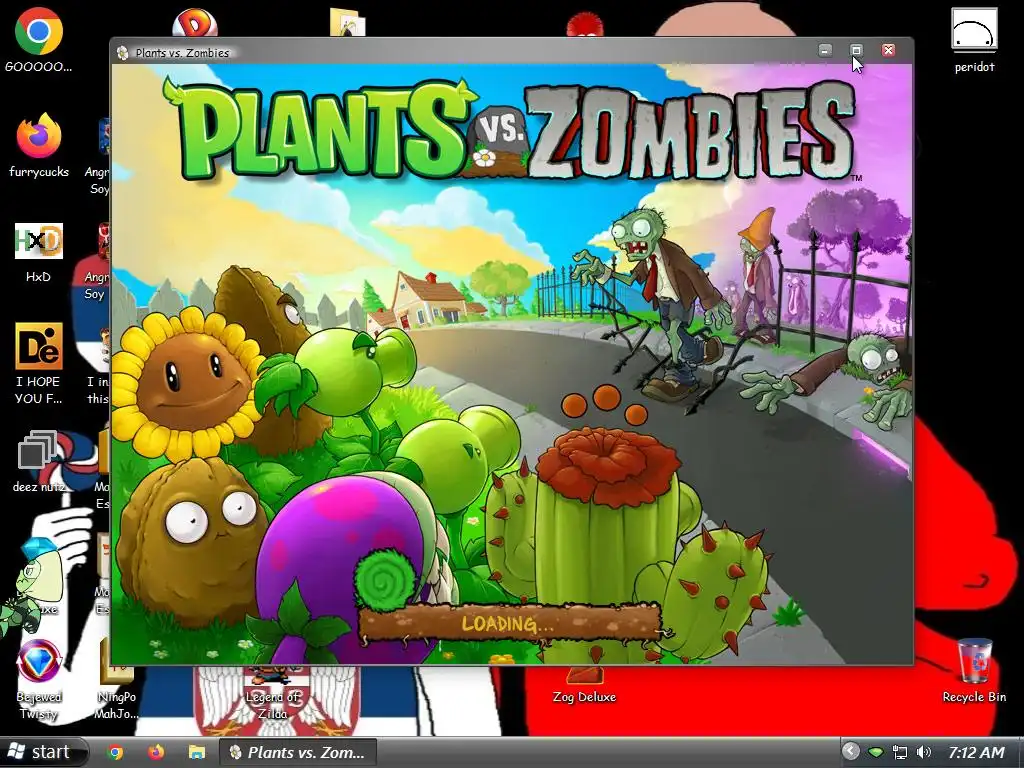Open the volume speaker tray icon

923,752
